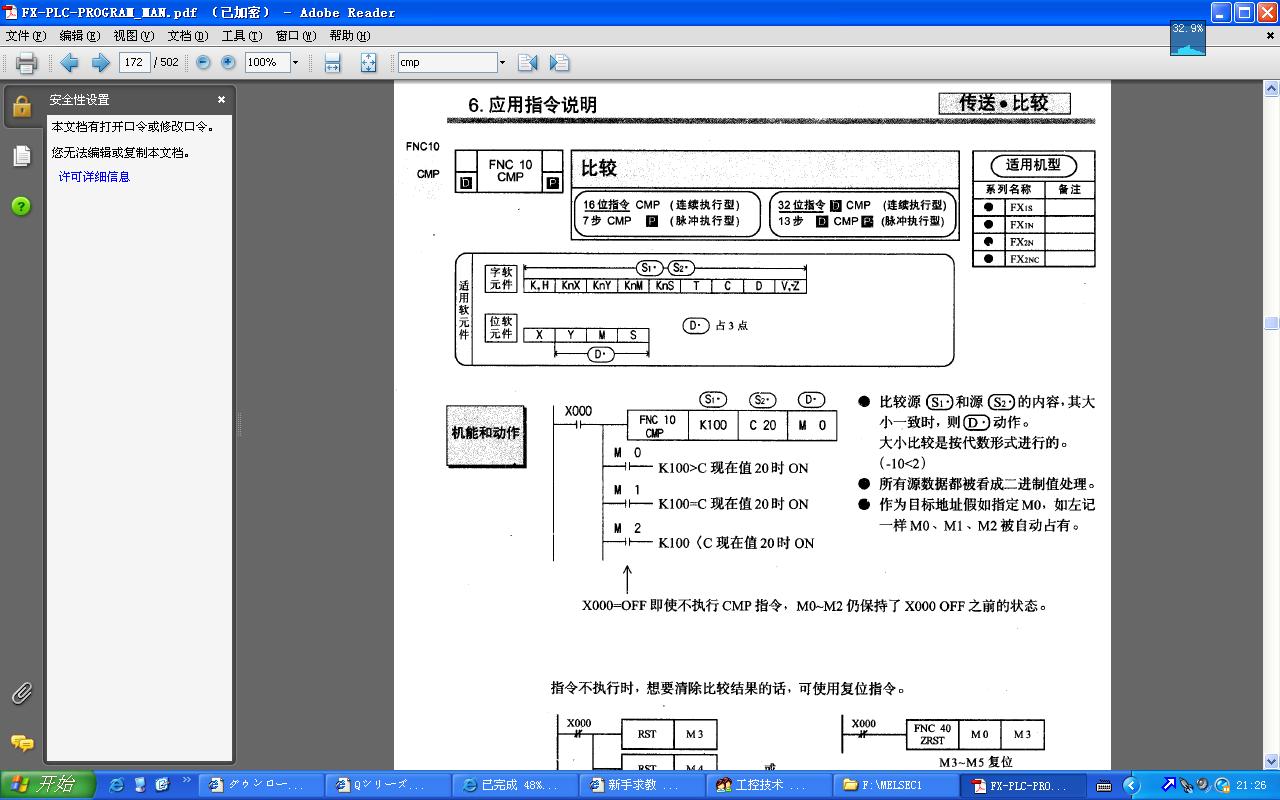Open the 视图 (View) menu
Viewport: 1280px width, 800px height.
pos(133,36)
